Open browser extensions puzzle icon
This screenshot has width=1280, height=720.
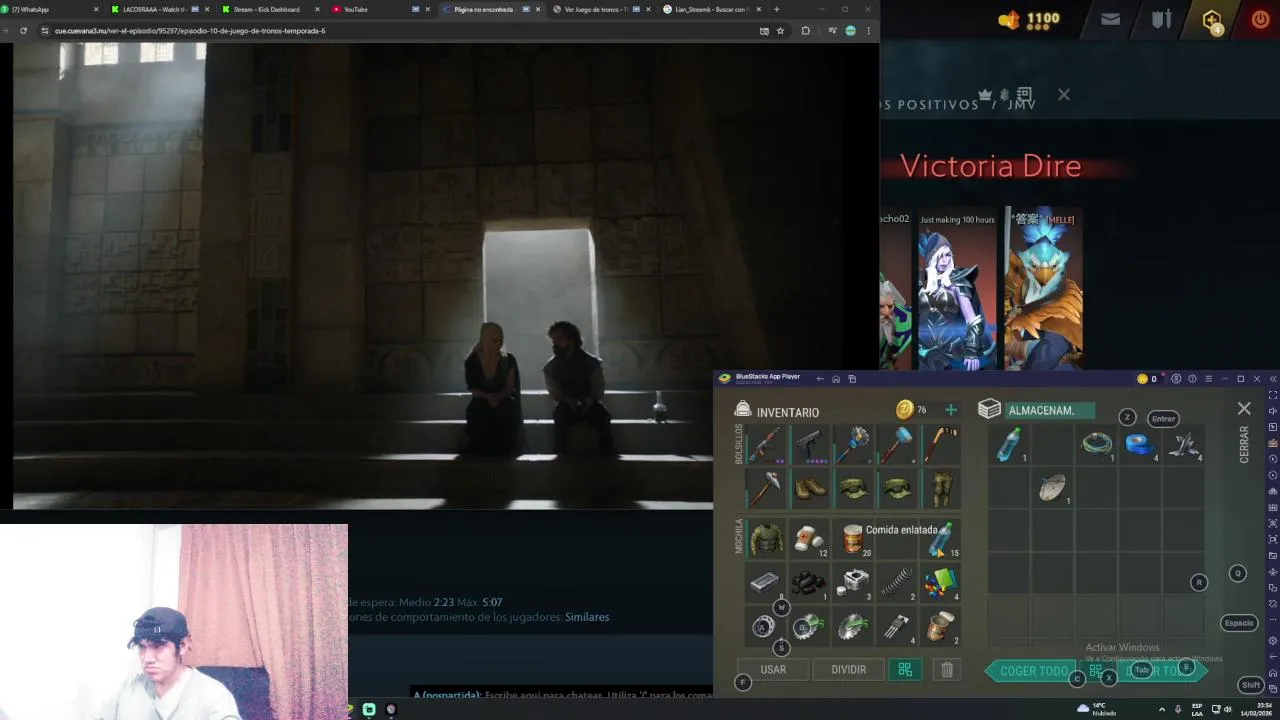coord(805,31)
